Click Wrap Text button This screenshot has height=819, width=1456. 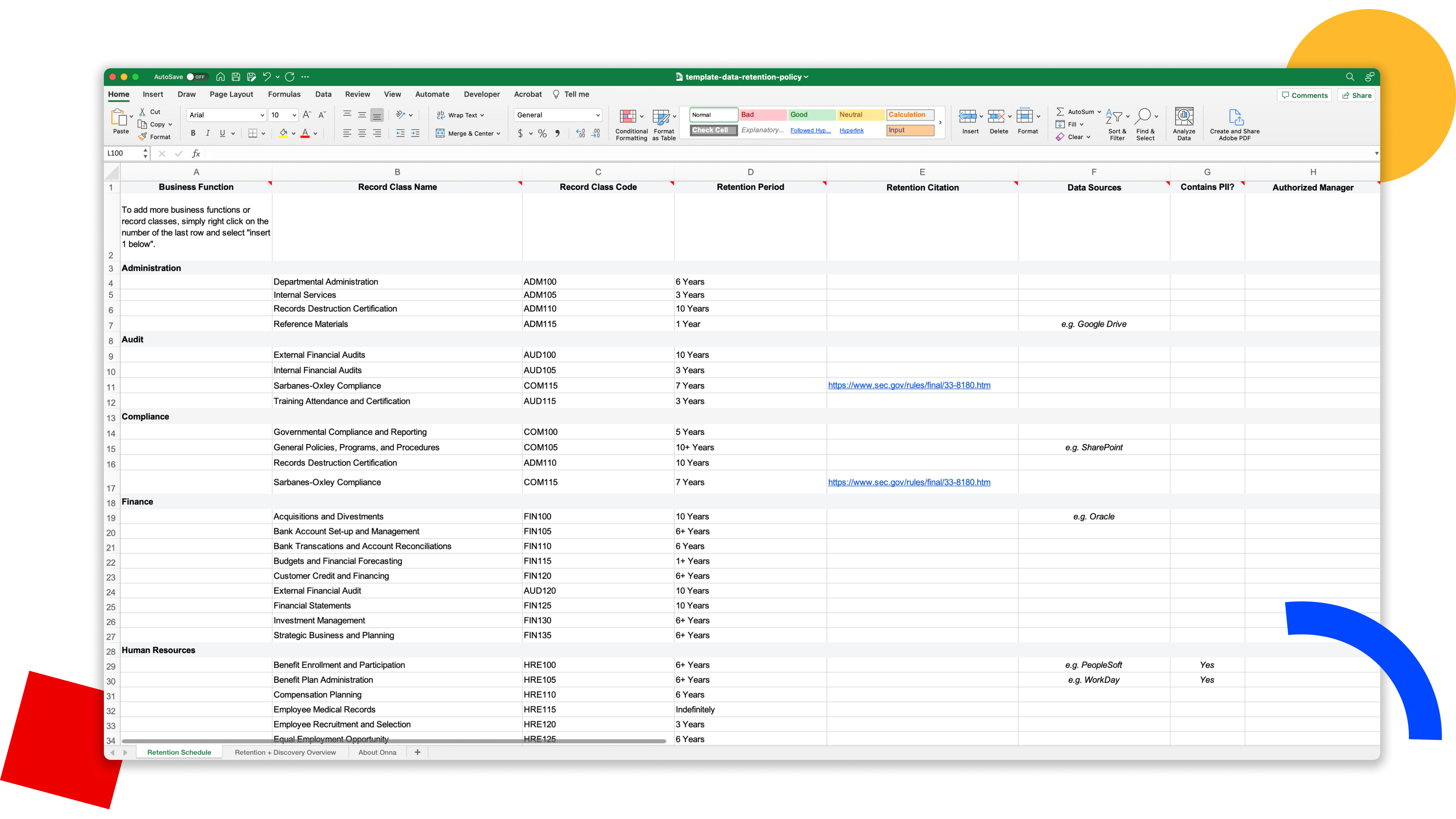pos(460,115)
